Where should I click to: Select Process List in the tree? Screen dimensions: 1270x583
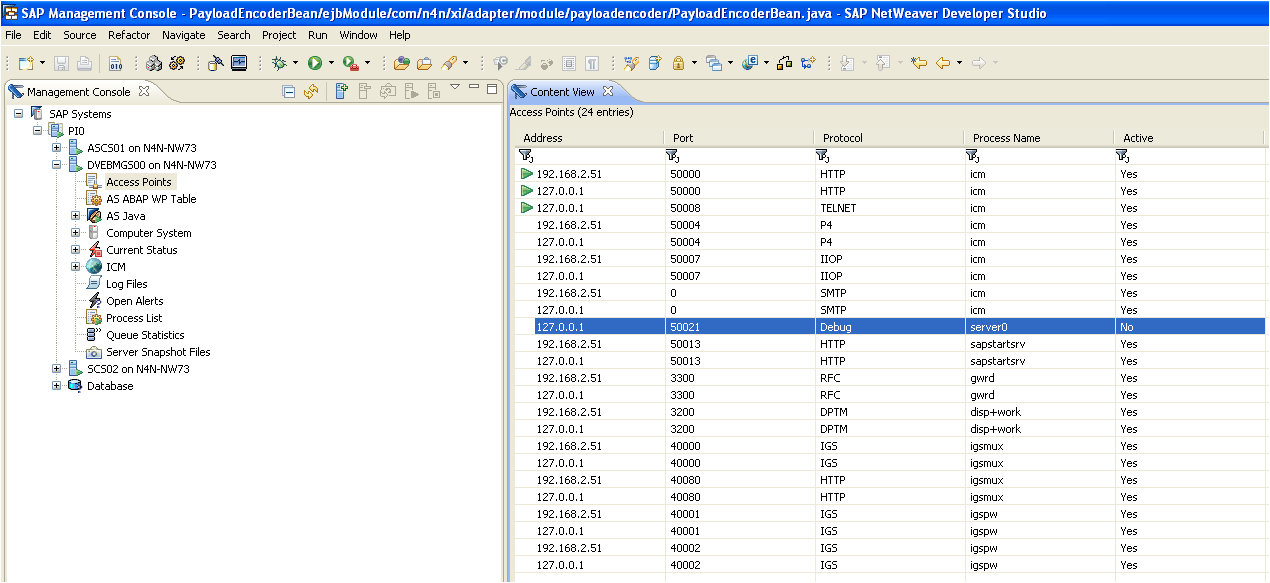coord(134,318)
